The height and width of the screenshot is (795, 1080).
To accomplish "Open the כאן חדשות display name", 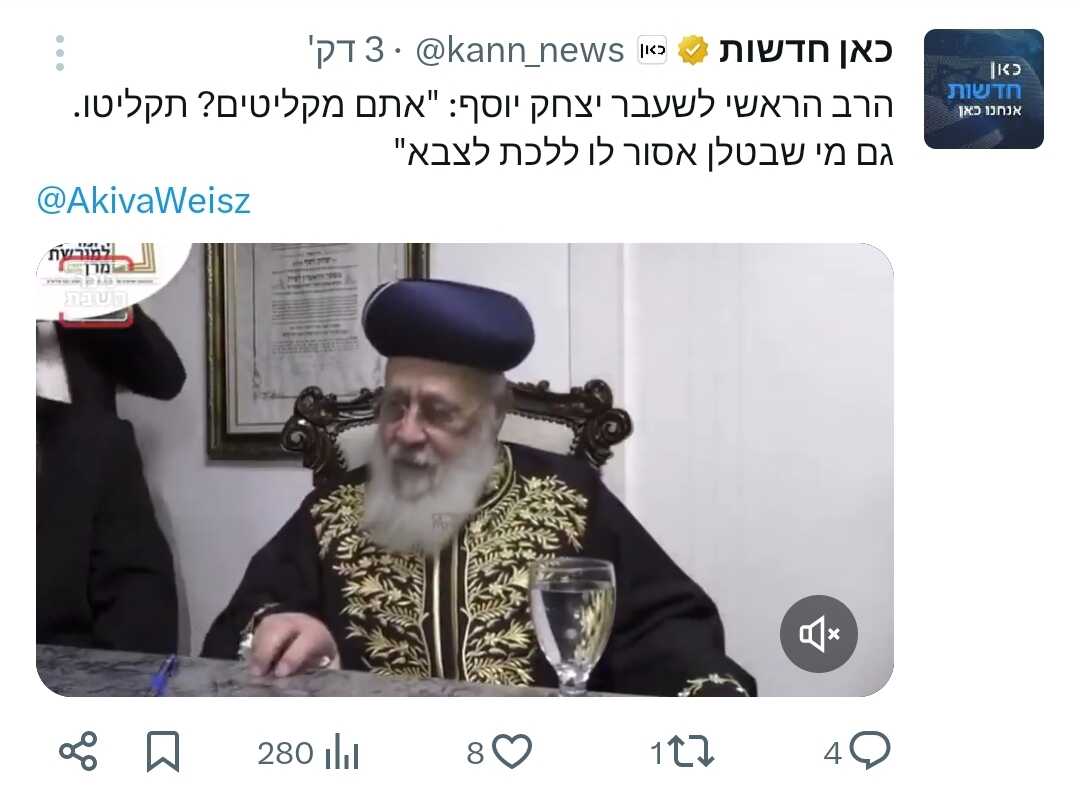I will pos(805,50).
